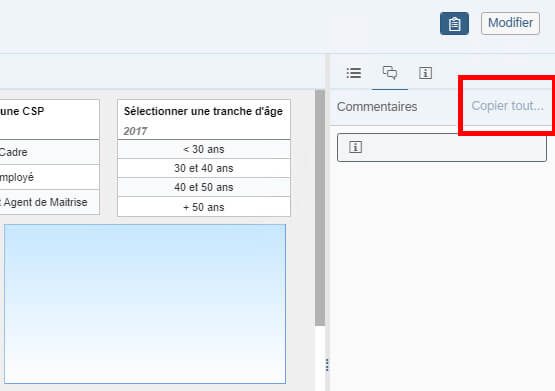Click the Commentaires panel heading
The width and height of the screenshot is (555, 391).
[377, 107]
